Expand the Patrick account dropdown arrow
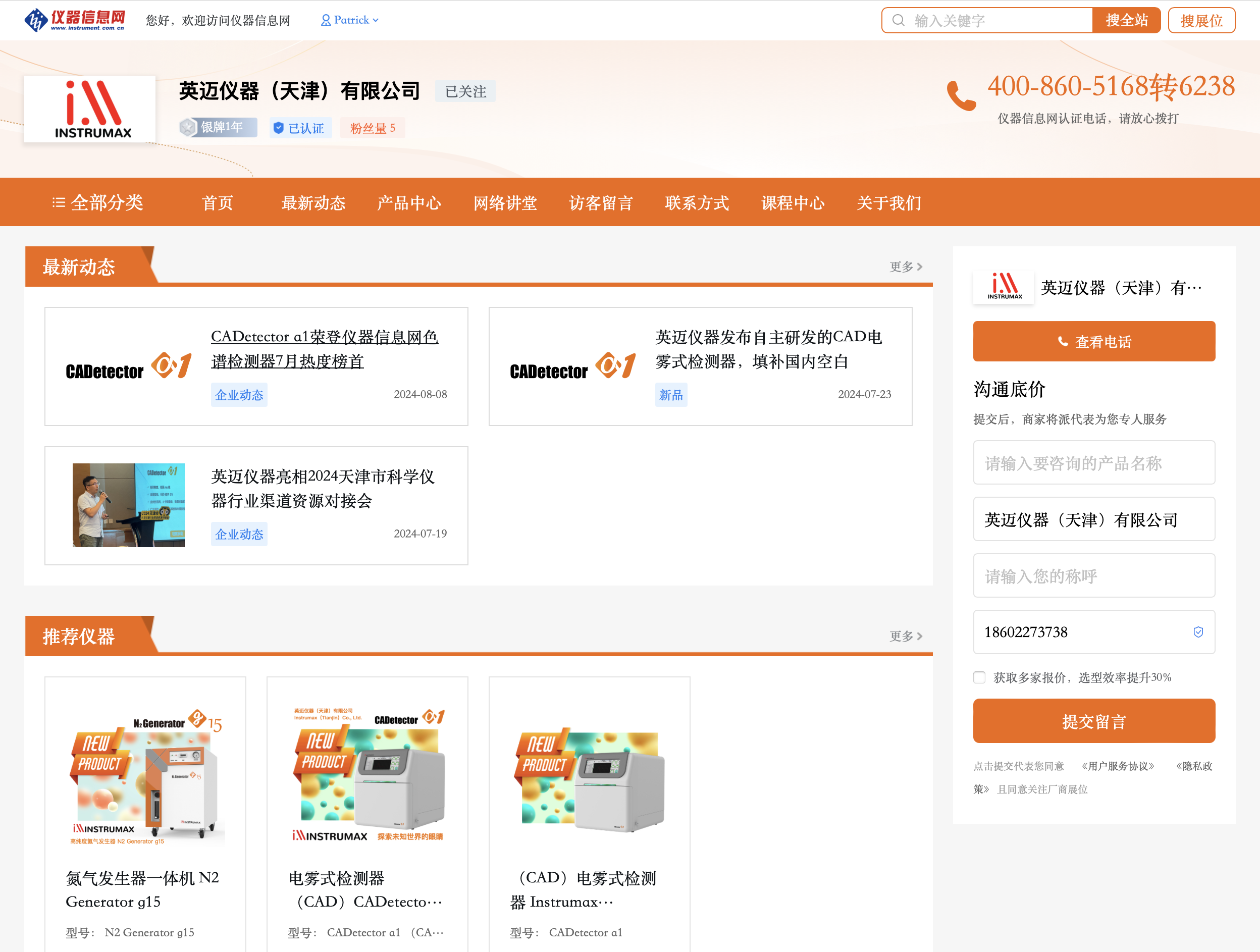Image resolution: width=1260 pixels, height=952 pixels. [x=376, y=21]
